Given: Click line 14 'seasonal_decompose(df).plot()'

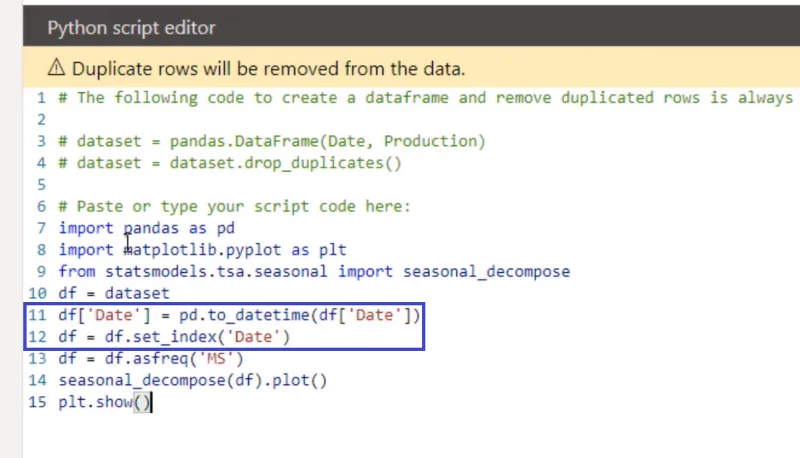Looking at the screenshot, I should pos(193,380).
